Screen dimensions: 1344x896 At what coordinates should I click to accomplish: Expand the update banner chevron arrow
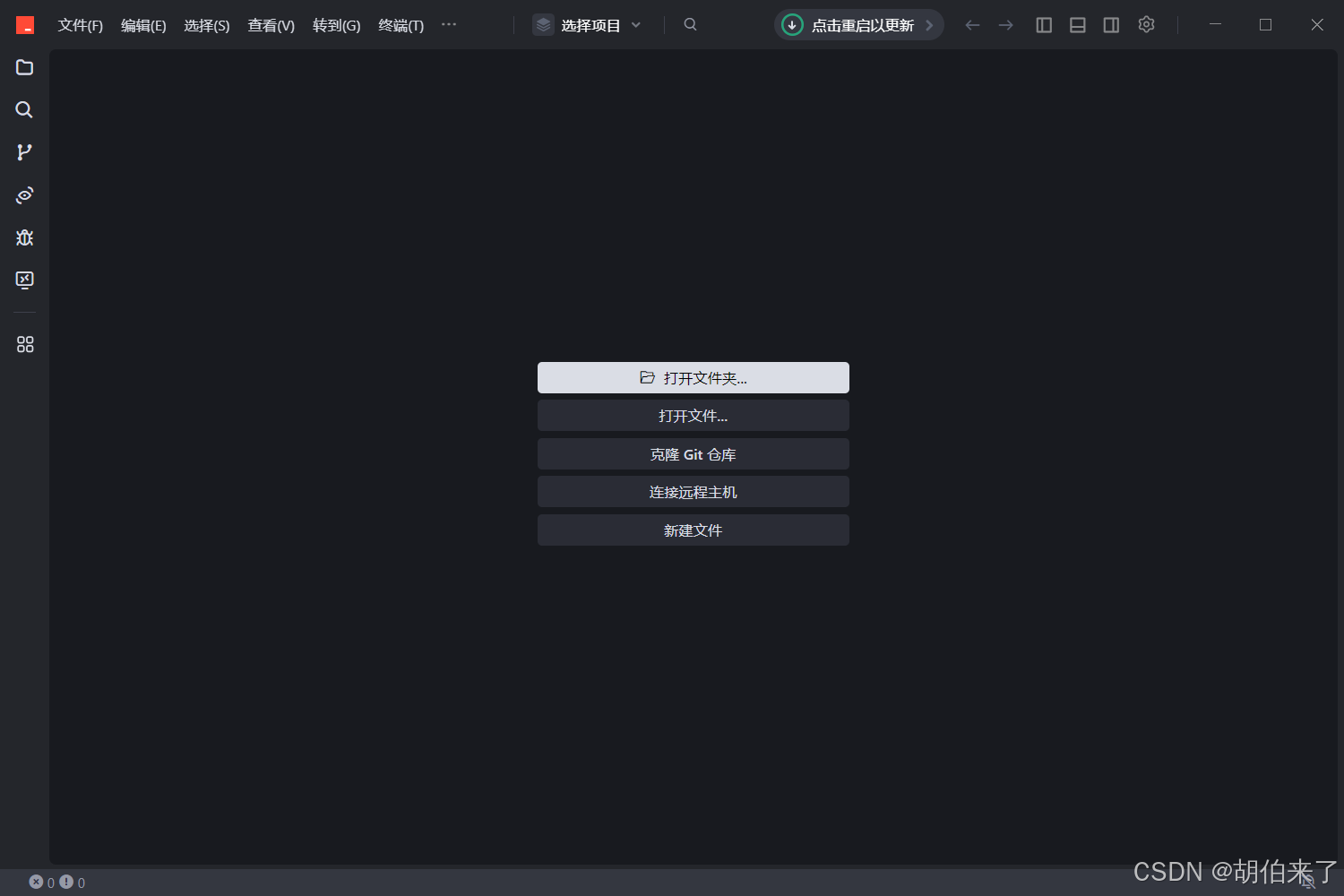(930, 24)
